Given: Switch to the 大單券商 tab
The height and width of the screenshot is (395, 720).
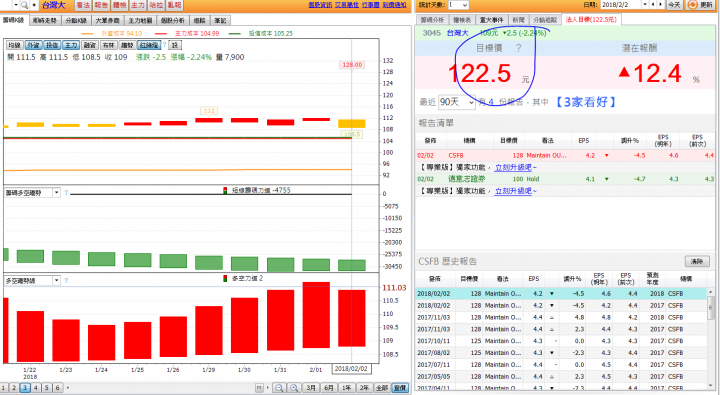Looking at the screenshot, I should point(107,20).
